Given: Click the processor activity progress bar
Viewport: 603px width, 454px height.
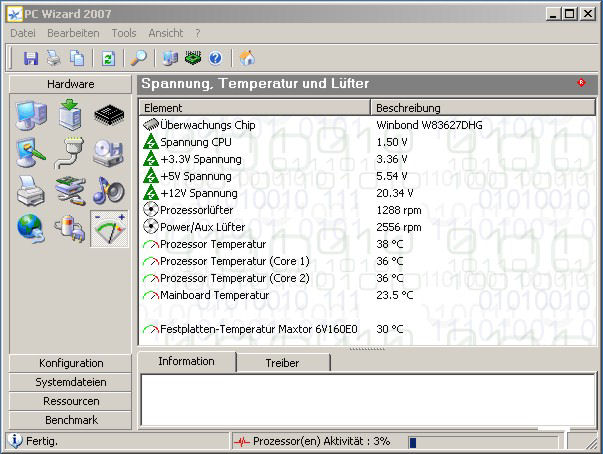Looking at the screenshot, I should point(483,442).
